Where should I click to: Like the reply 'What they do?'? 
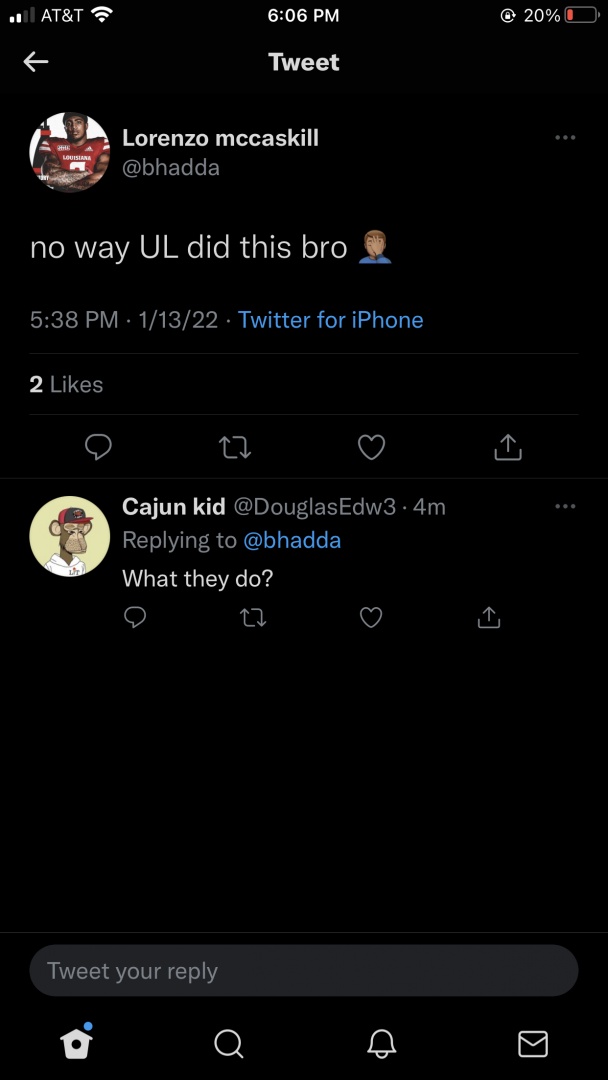click(x=371, y=618)
